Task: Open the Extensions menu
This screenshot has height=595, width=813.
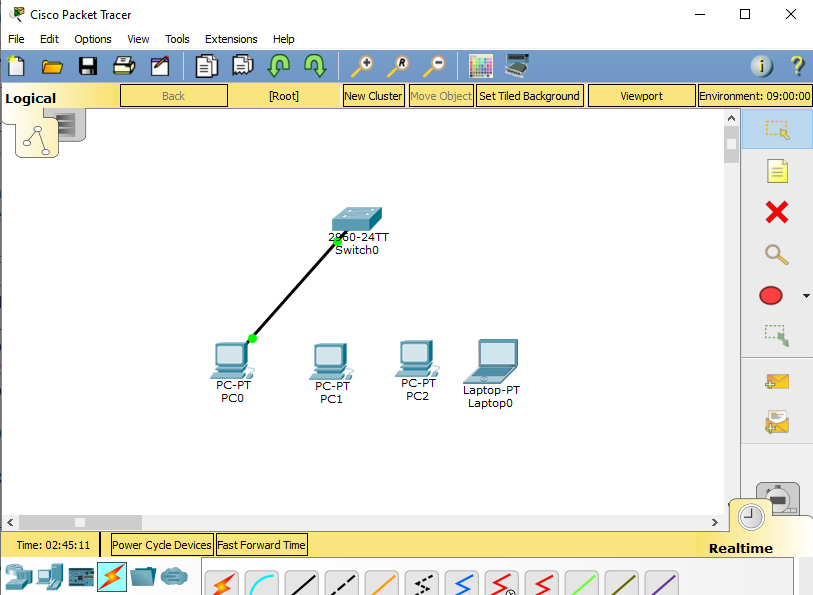Action: [231, 39]
